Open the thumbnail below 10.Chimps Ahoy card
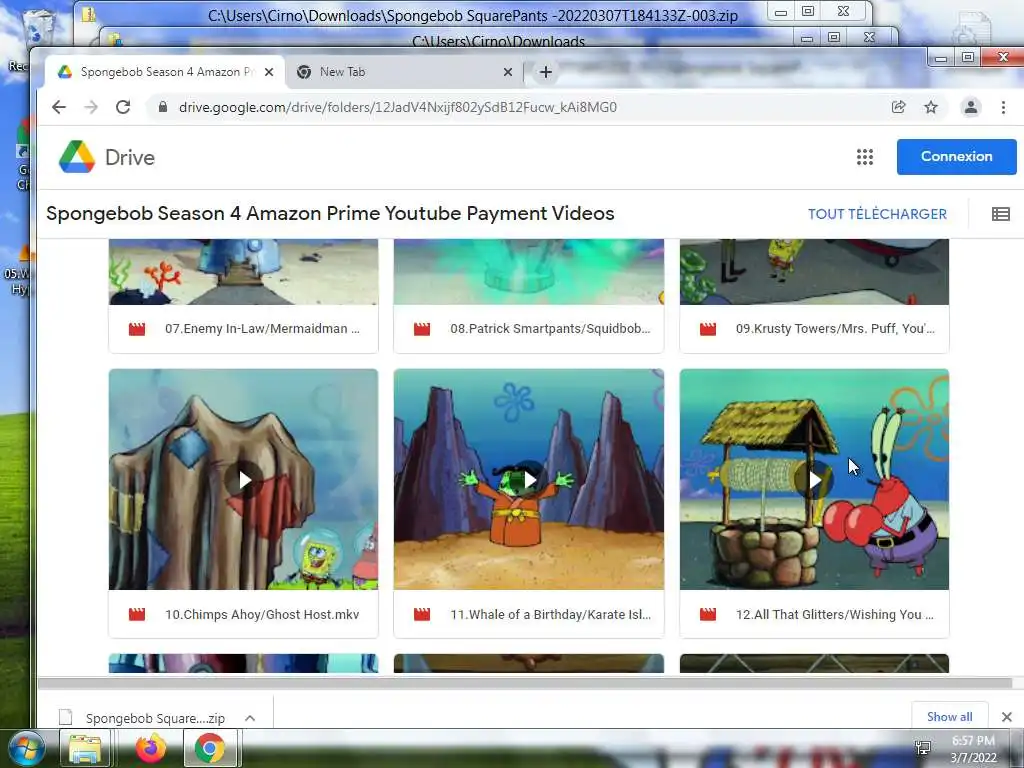Image resolution: width=1024 pixels, height=768 pixels. point(243,663)
